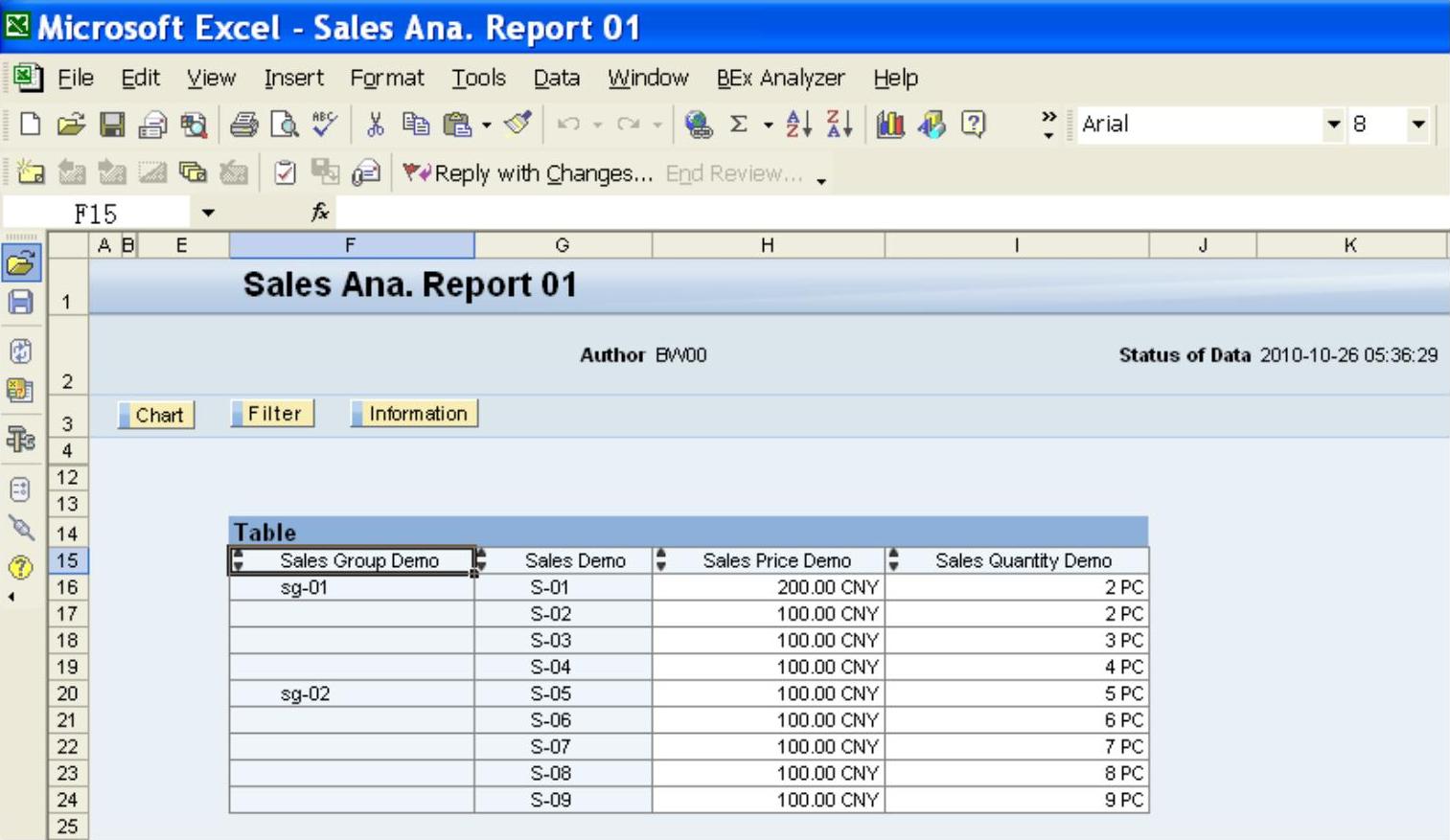Open the Name Box dropdown arrow
This screenshot has width=1450, height=840.
pos(208,213)
